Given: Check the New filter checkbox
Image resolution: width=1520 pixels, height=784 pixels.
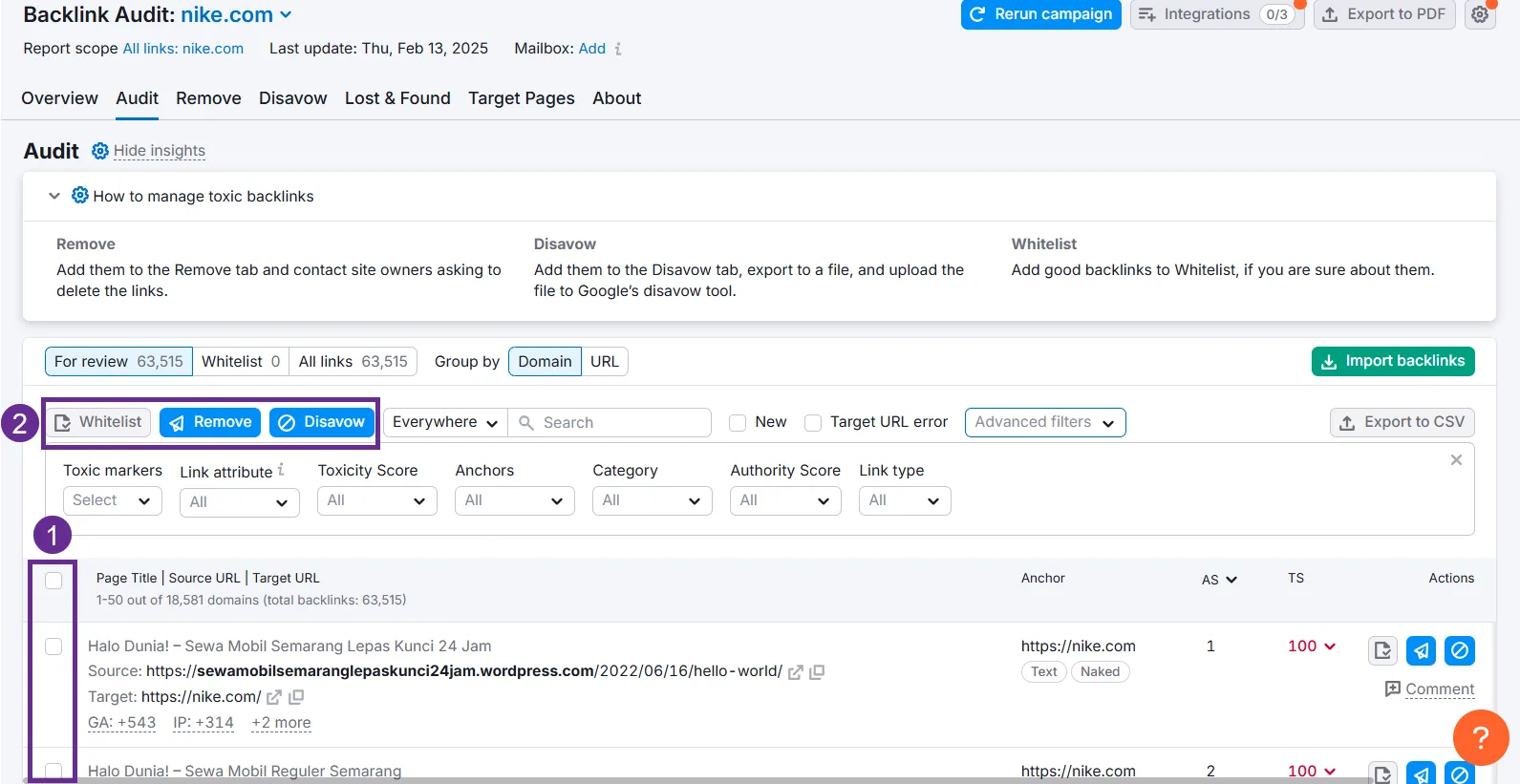Looking at the screenshot, I should [738, 423].
